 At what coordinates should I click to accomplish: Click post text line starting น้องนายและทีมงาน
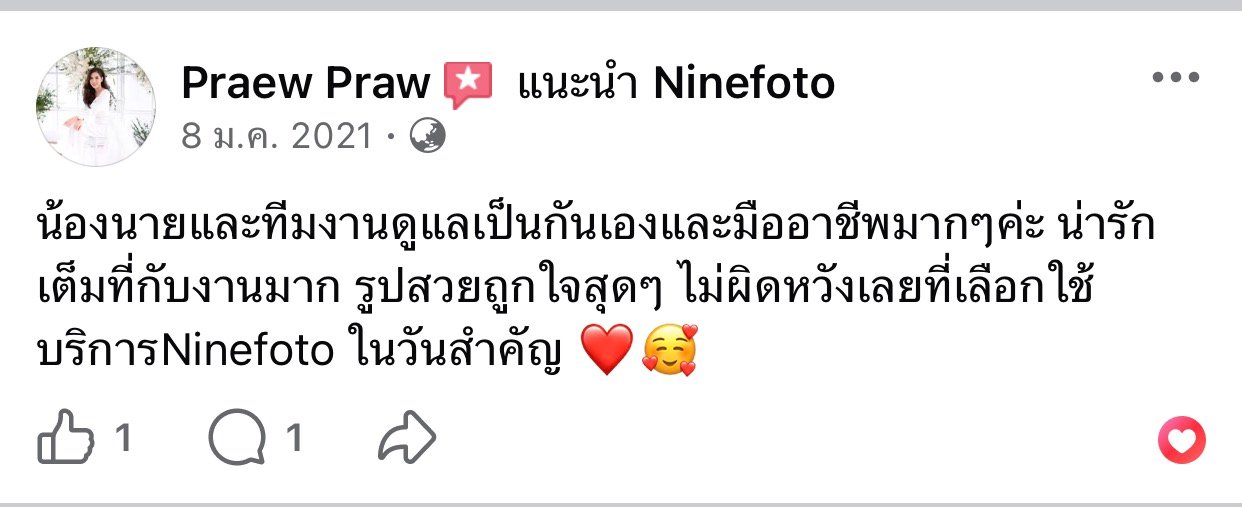pyautogui.click(x=596, y=227)
